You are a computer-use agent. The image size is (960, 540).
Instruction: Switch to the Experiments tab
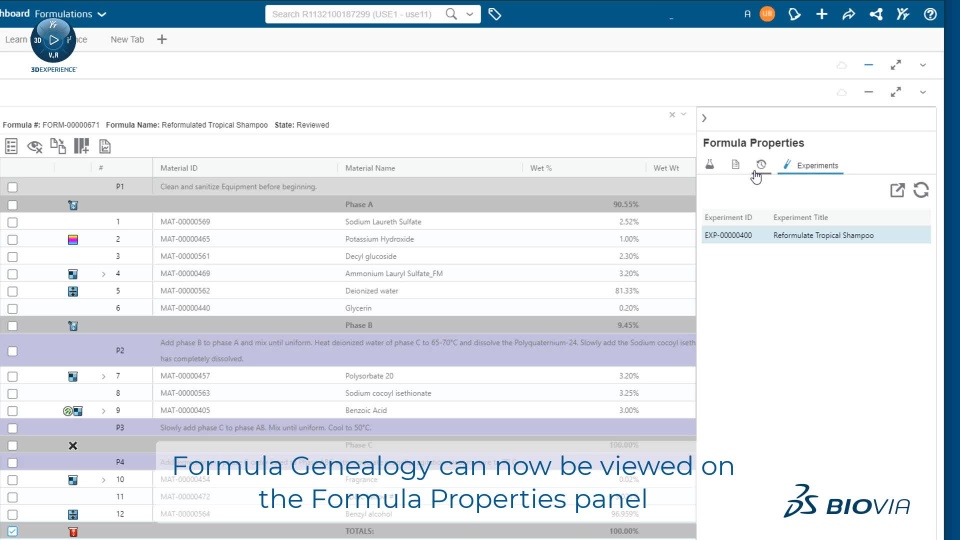pos(811,165)
